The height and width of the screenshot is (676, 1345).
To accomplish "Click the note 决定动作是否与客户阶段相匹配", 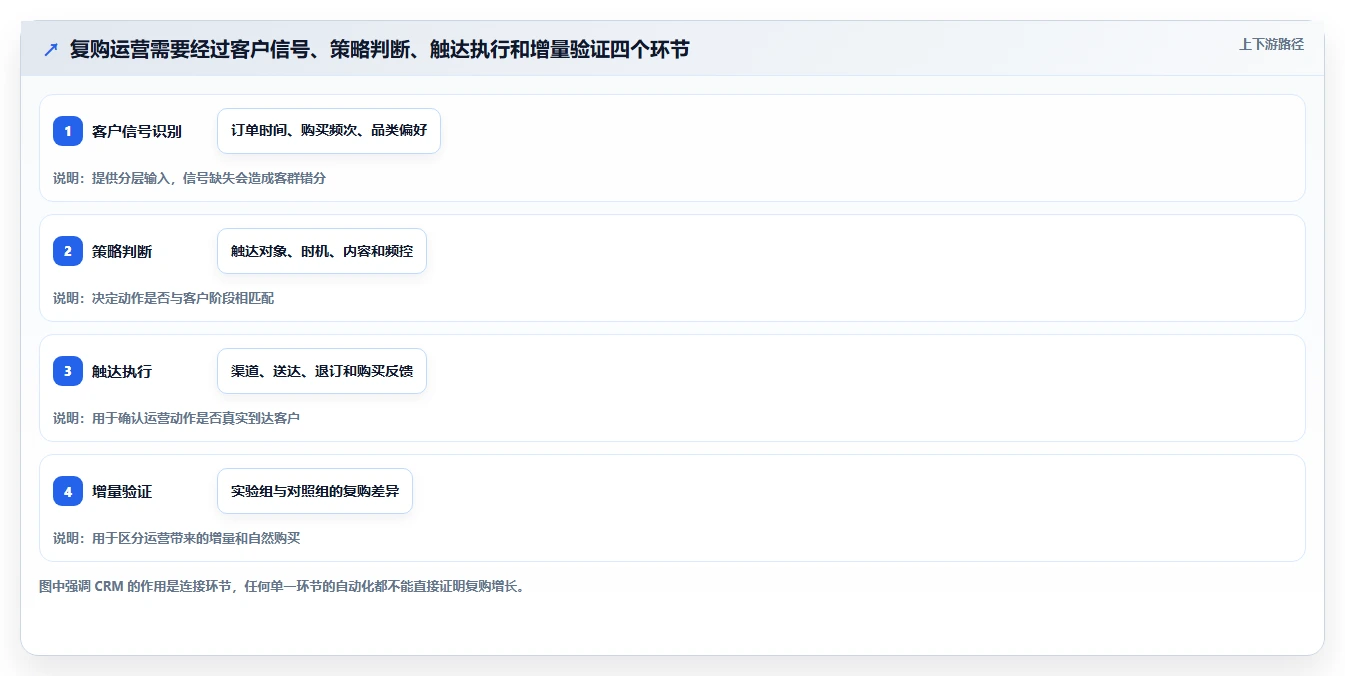I will click(163, 298).
